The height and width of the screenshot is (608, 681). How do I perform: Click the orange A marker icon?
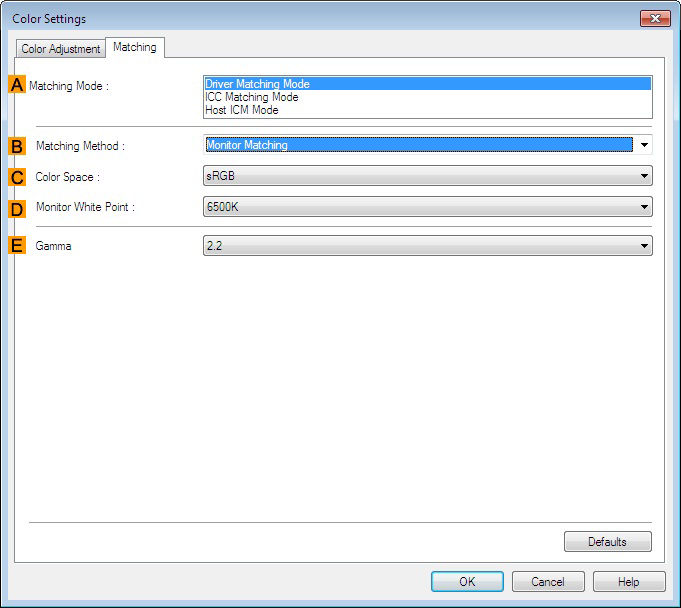coord(17,85)
